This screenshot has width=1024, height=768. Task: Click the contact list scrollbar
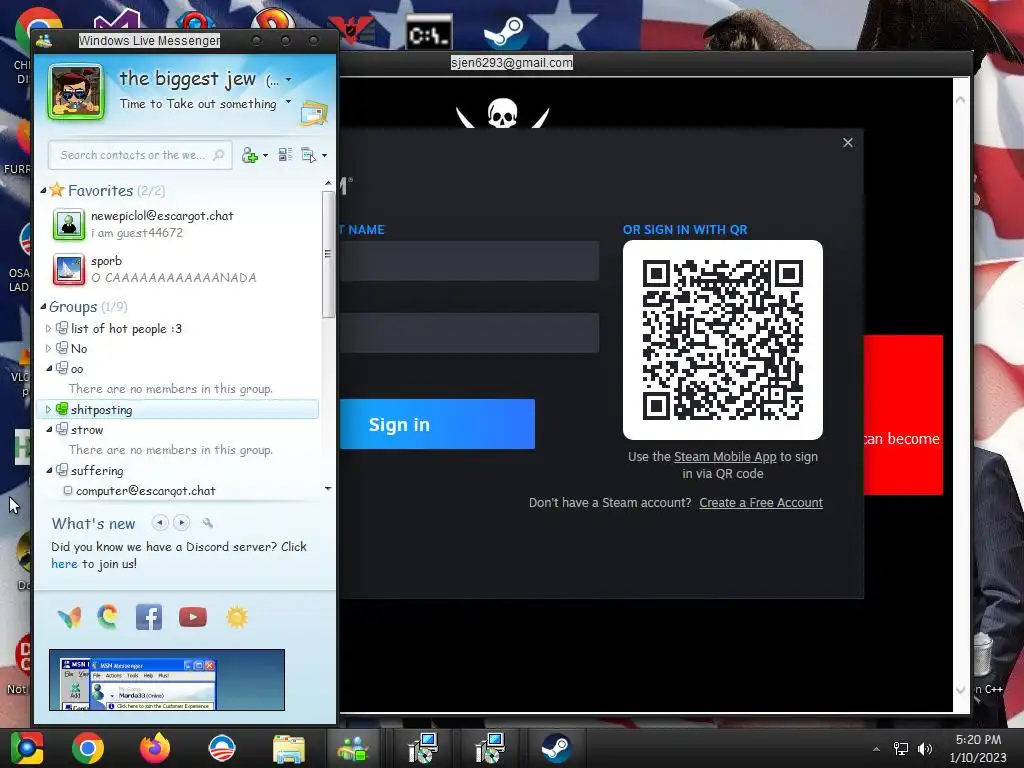[x=328, y=255]
